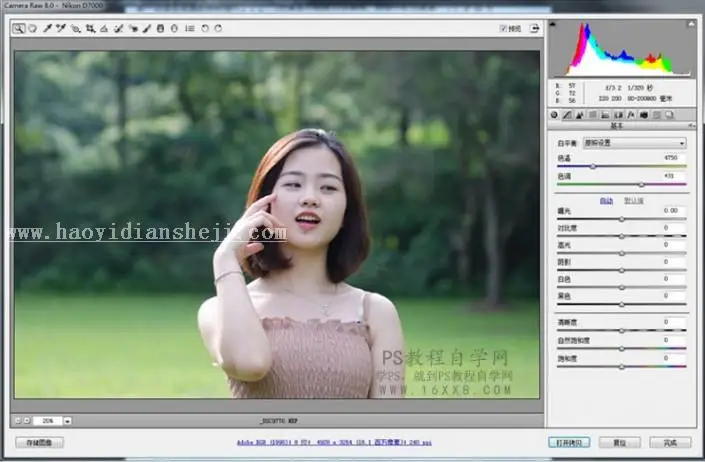This screenshot has width=705, height=462.
Task: Click the Shadows (阴影) slider
Action: coord(621,270)
